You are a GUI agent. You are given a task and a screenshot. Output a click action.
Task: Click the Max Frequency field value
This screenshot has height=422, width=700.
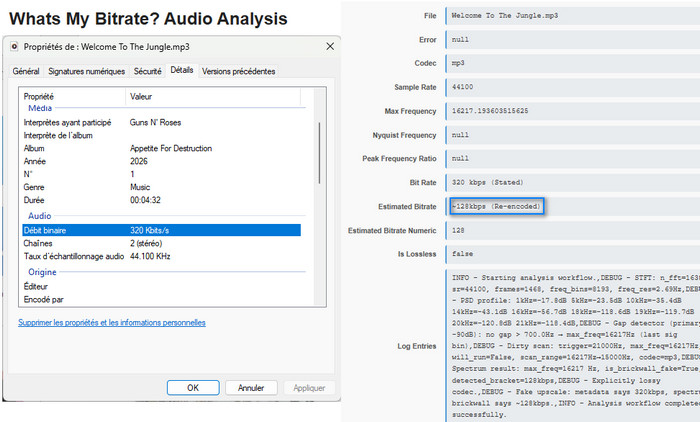pyautogui.click(x=573, y=111)
